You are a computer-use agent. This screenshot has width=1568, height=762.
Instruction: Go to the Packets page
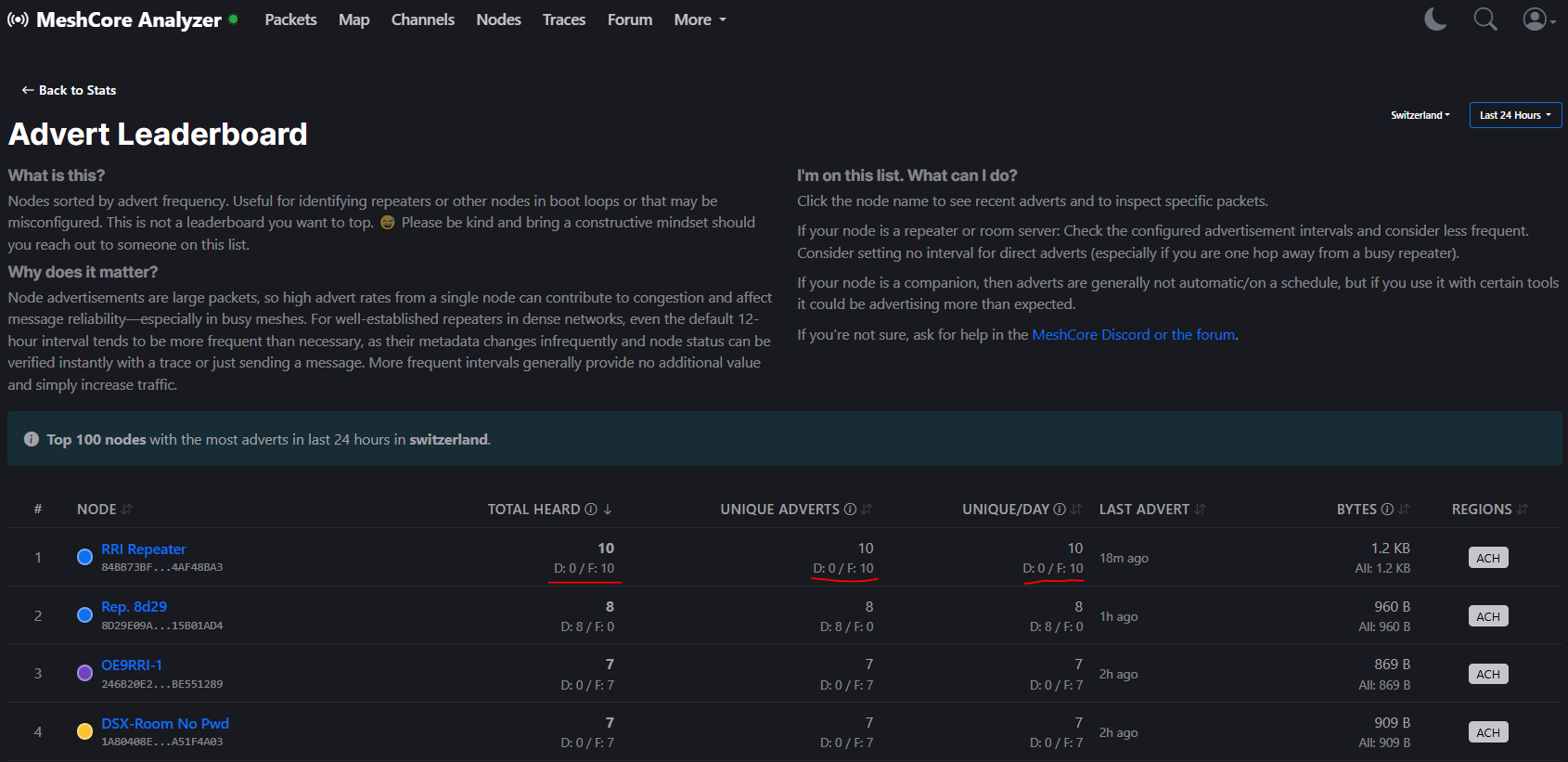click(x=290, y=19)
